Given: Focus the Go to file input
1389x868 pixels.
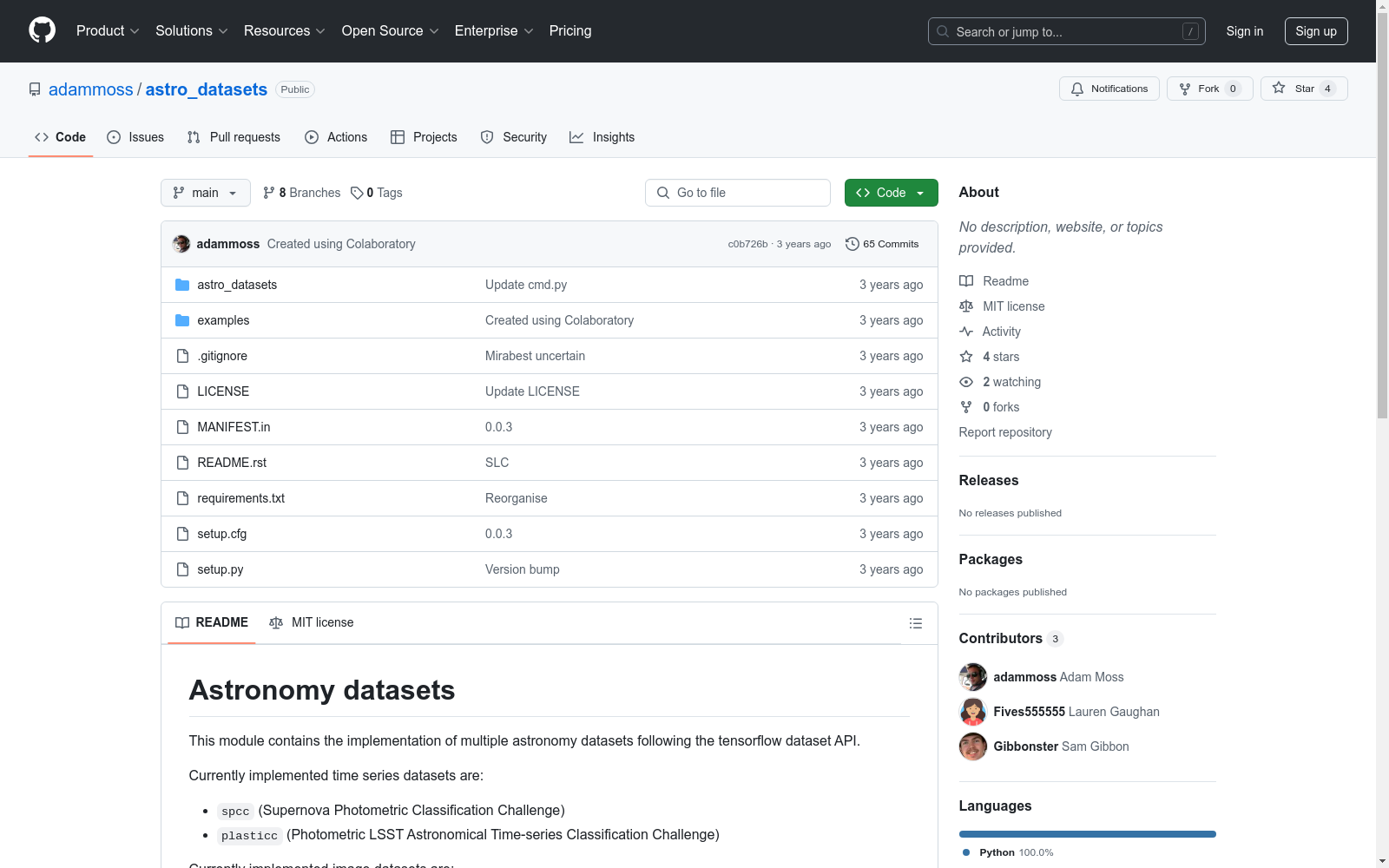Looking at the screenshot, I should (x=738, y=193).
